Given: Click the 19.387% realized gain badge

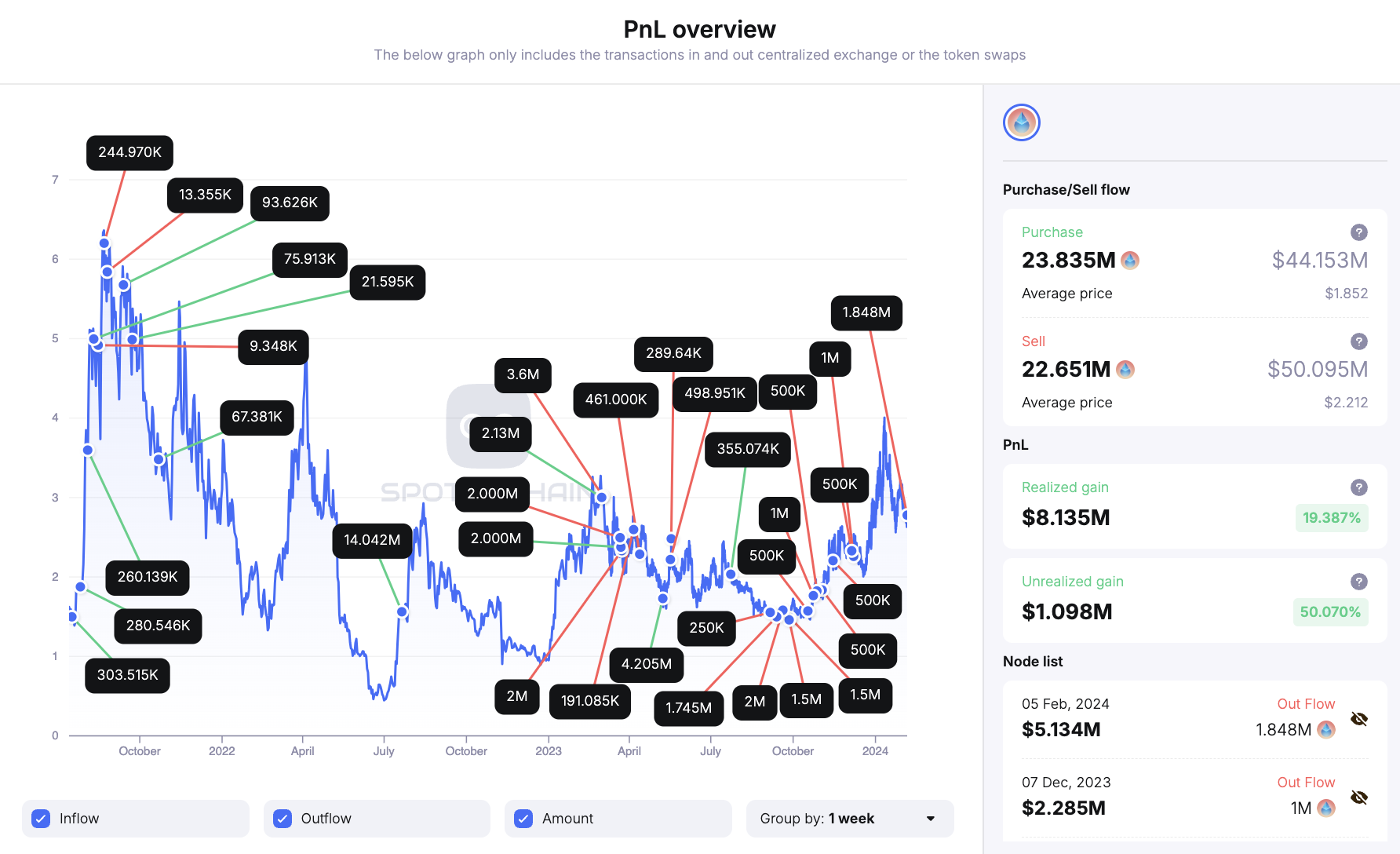Looking at the screenshot, I should (1331, 518).
